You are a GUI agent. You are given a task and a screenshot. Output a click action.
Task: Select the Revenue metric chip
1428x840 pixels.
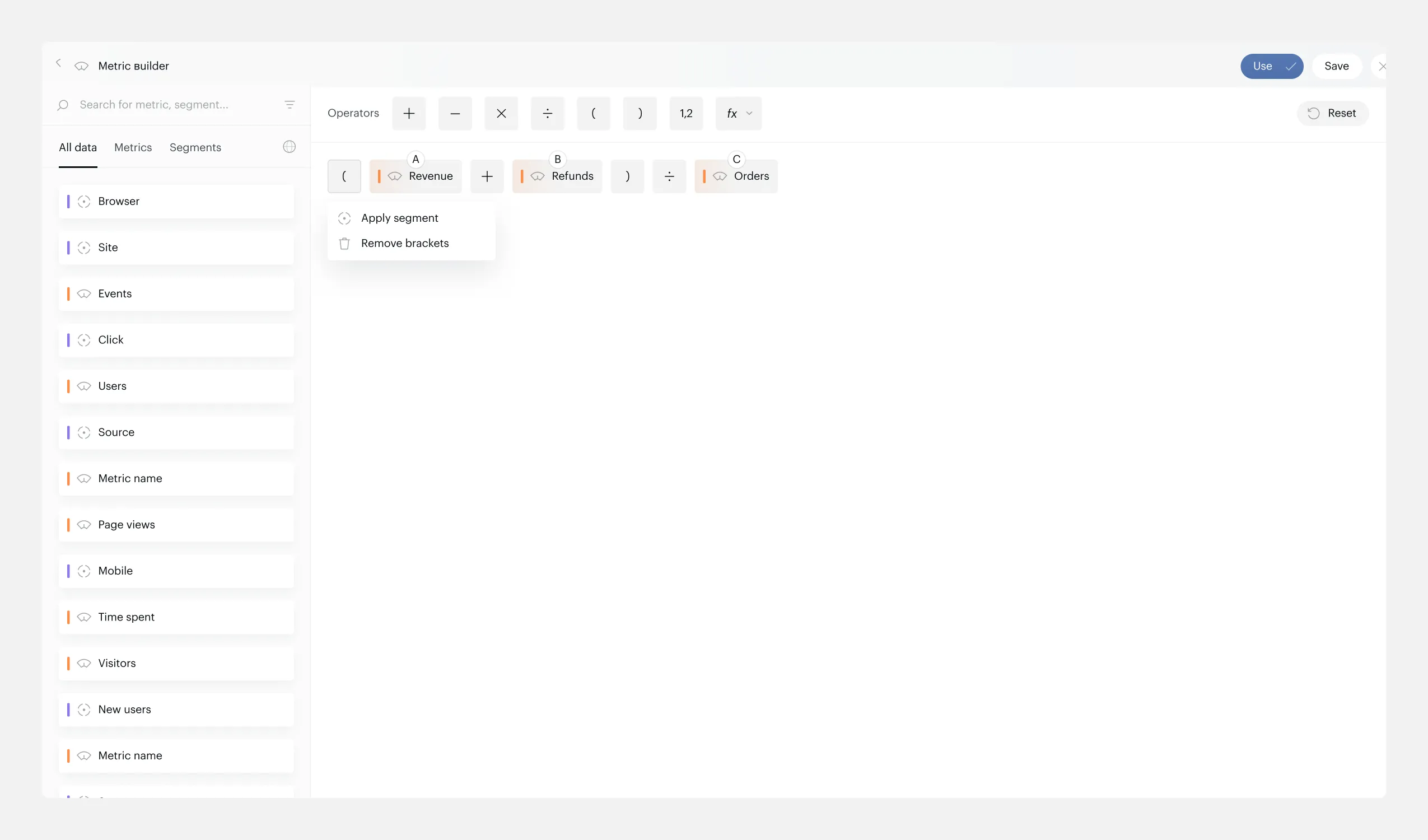click(416, 176)
